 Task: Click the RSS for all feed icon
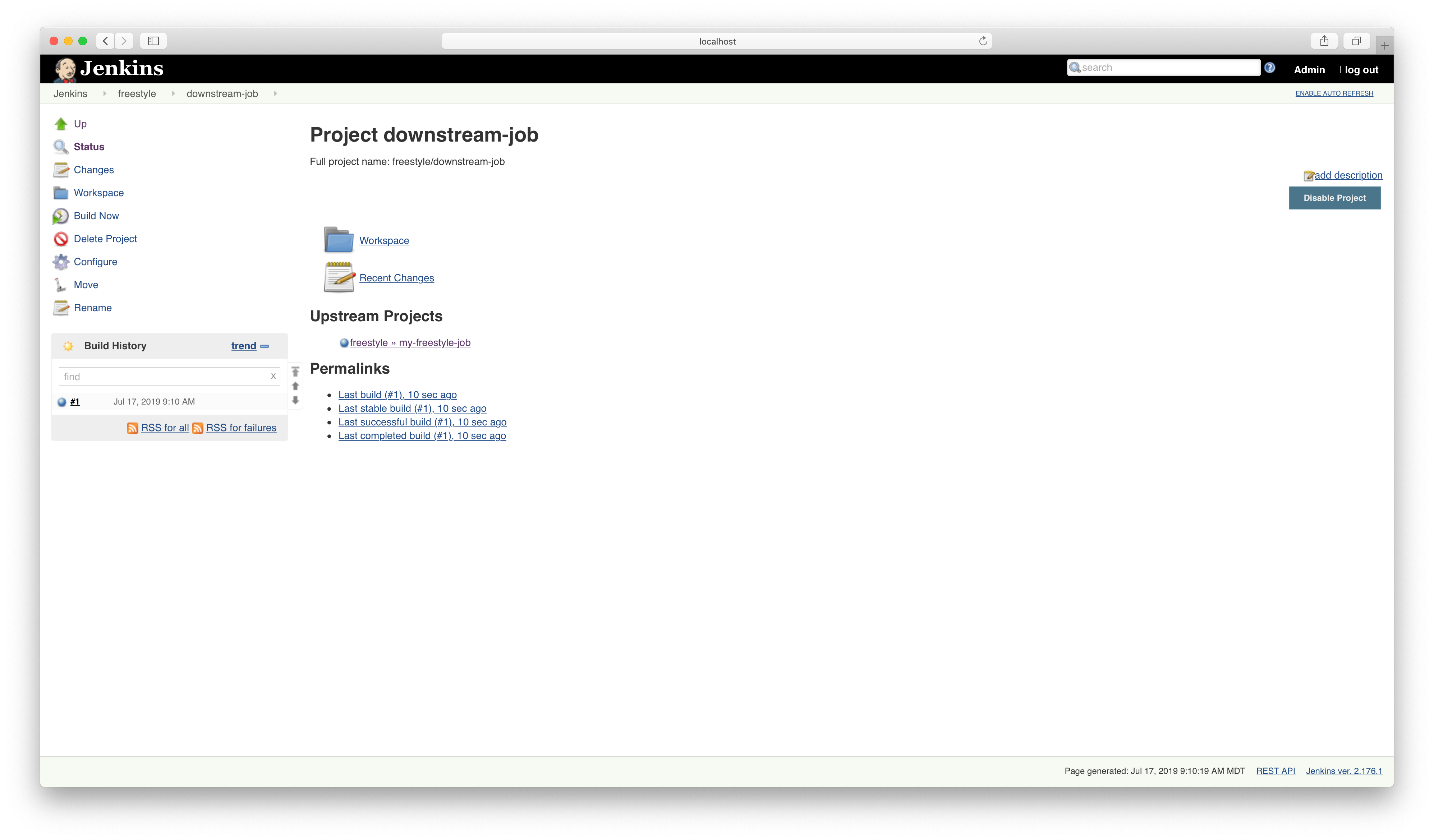pyautogui.click(x=133, y=428)
